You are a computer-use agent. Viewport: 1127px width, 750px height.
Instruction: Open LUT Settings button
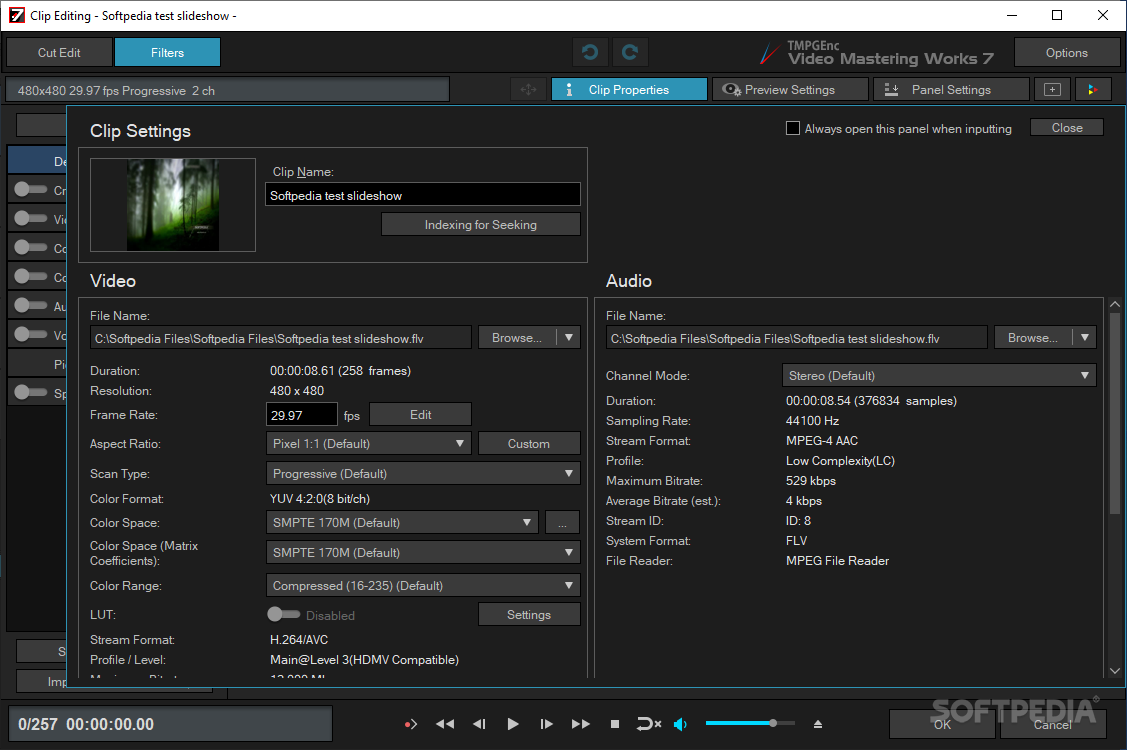tap(528, 614)
